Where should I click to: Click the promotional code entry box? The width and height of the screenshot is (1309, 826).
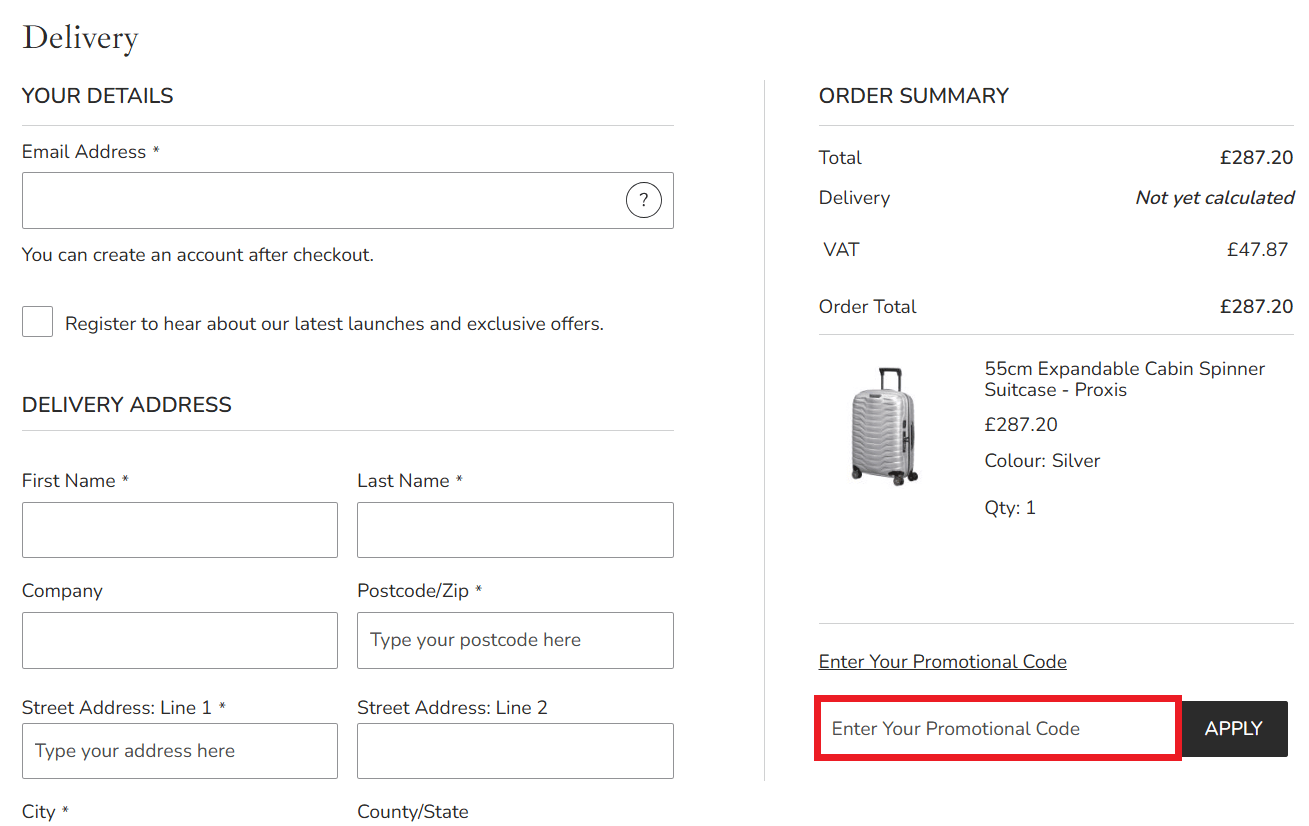coord(996,728)
